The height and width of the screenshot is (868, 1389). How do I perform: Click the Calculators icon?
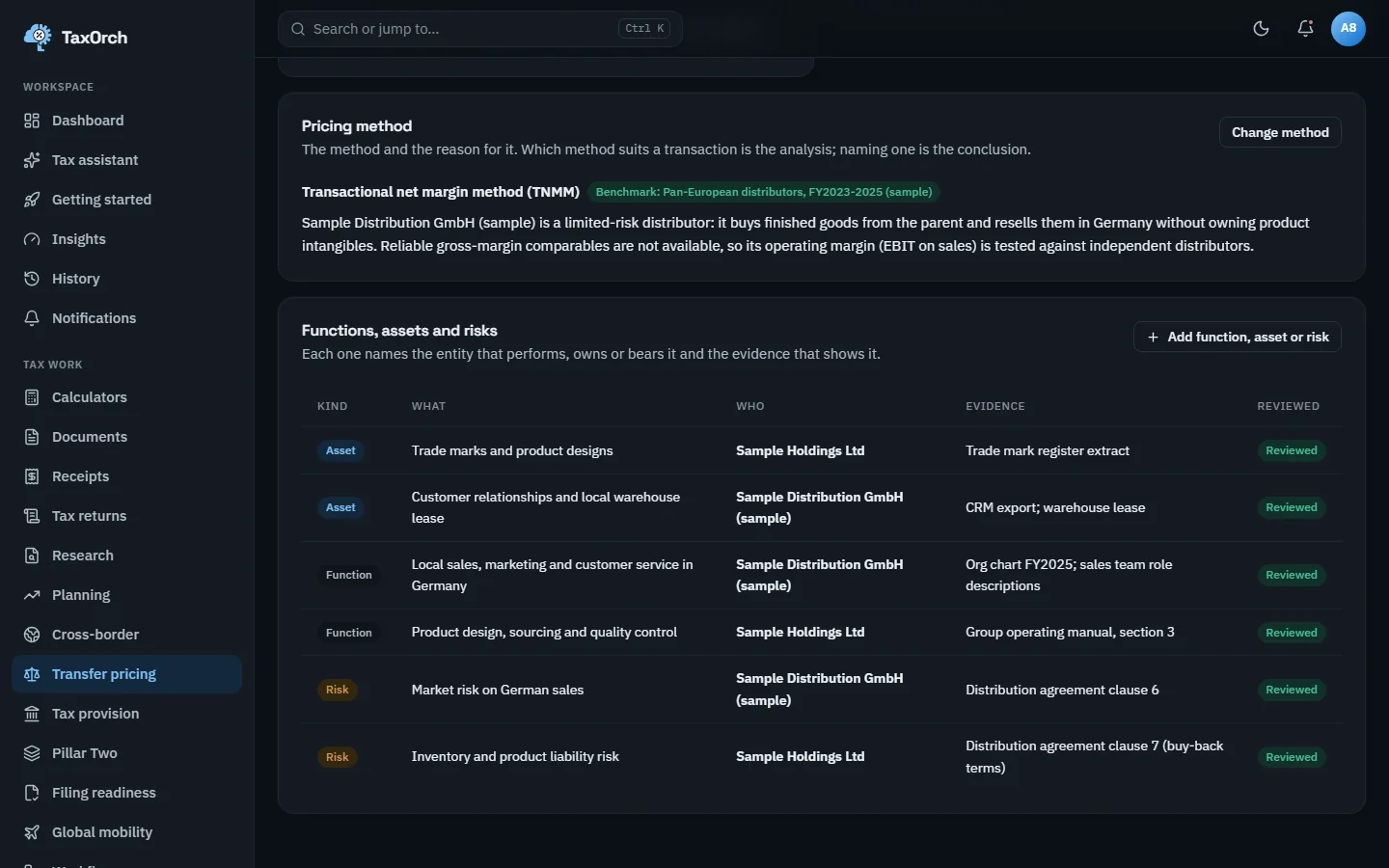pos(32,397)
